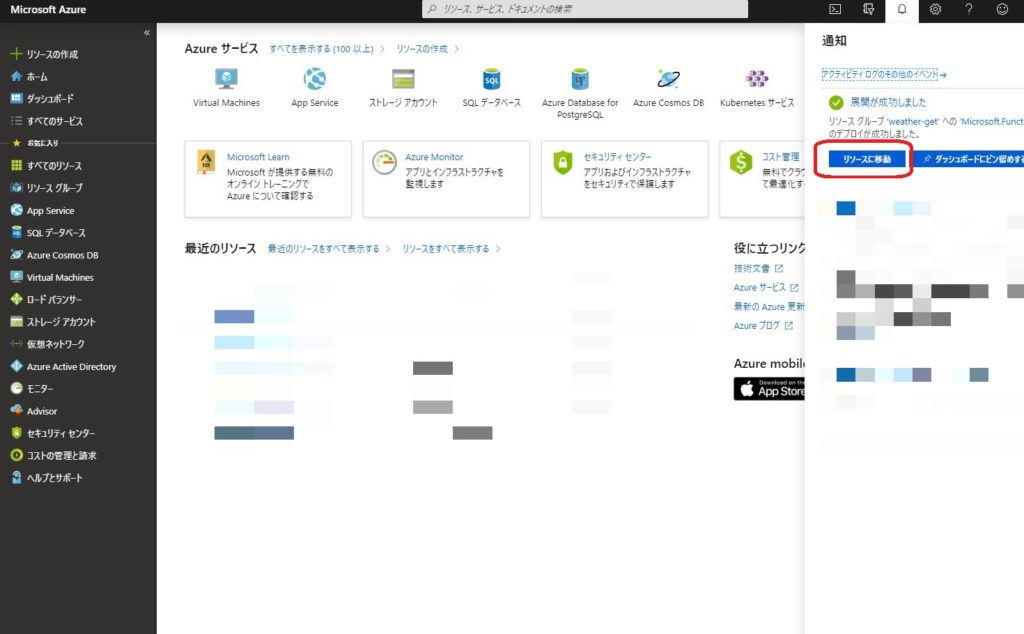Click すべてを表示する (100 以上) link
Screen dimensions: 1024x634
[321, 49]
